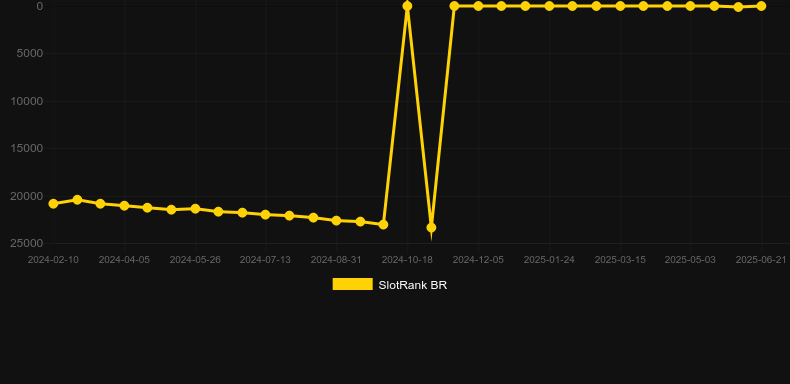Screen dimensions: 790x384
Task: Click the 2024-10-18 x-axis date label
Action: tap(407, 260)
